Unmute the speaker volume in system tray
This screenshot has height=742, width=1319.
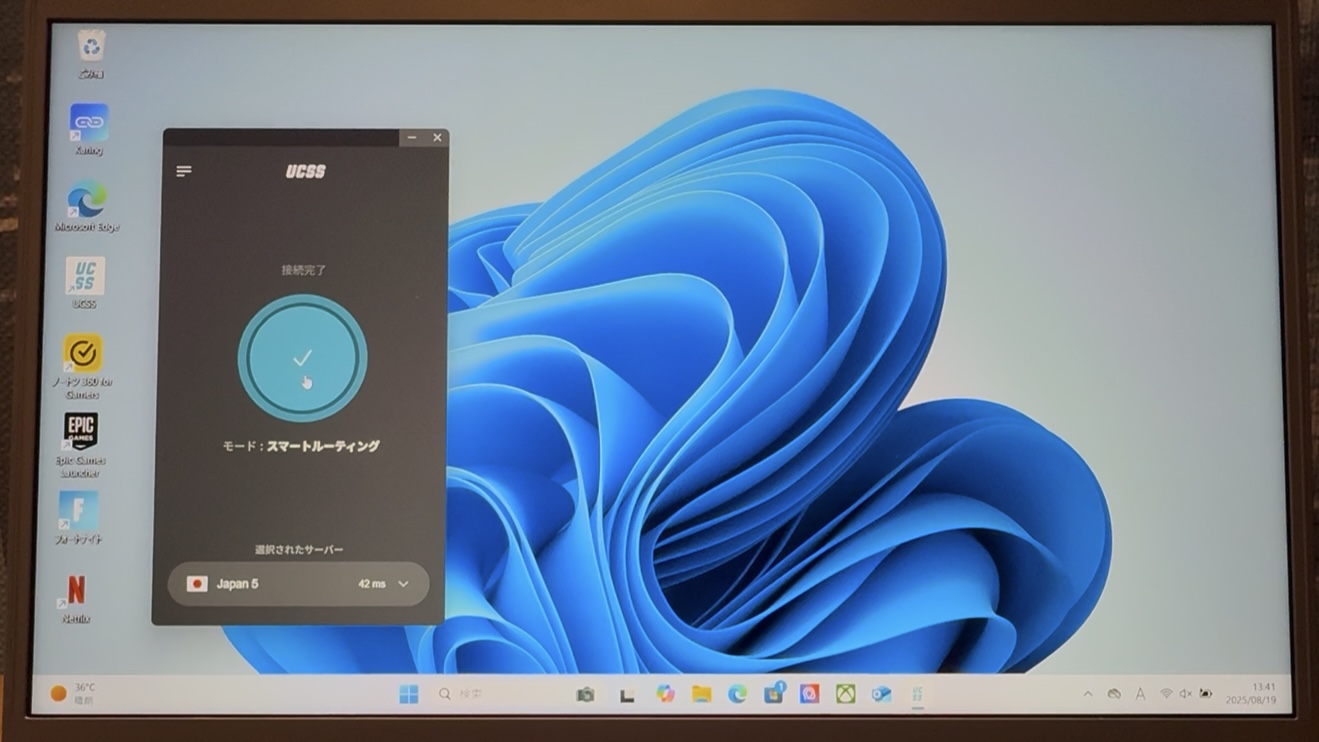coord(1185,694)
